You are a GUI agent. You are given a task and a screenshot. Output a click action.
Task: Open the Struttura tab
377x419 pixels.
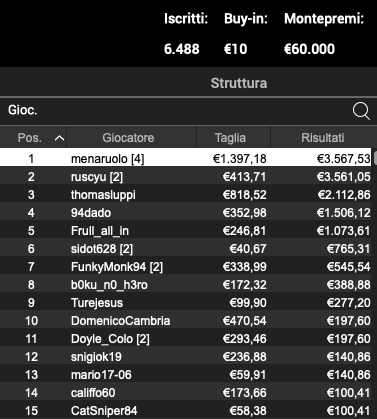coord(239,83)
